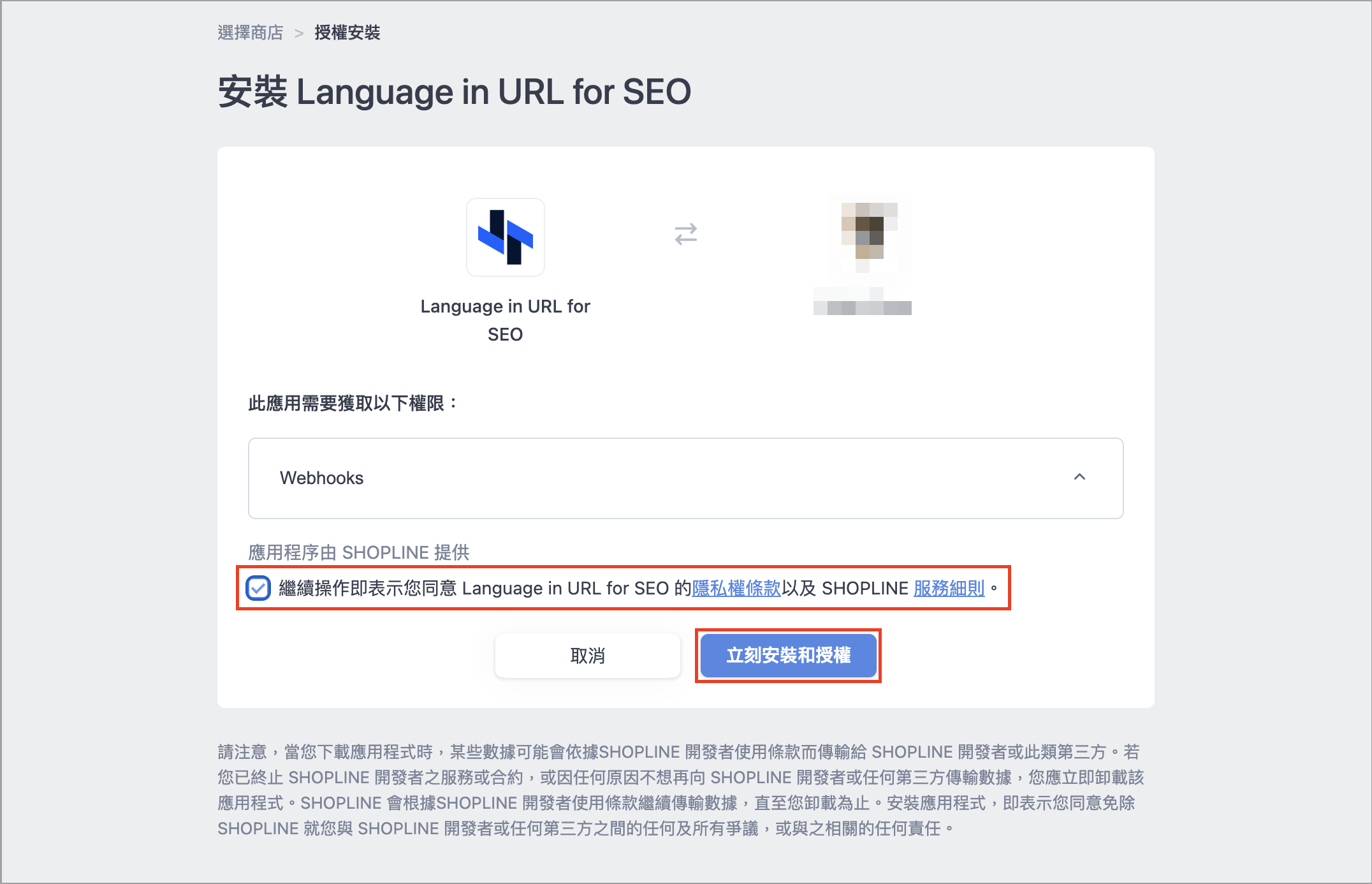Open the 隱私權條款 privacy policy link
This screenshot has height=884, width=1372.
coord(736,588)
